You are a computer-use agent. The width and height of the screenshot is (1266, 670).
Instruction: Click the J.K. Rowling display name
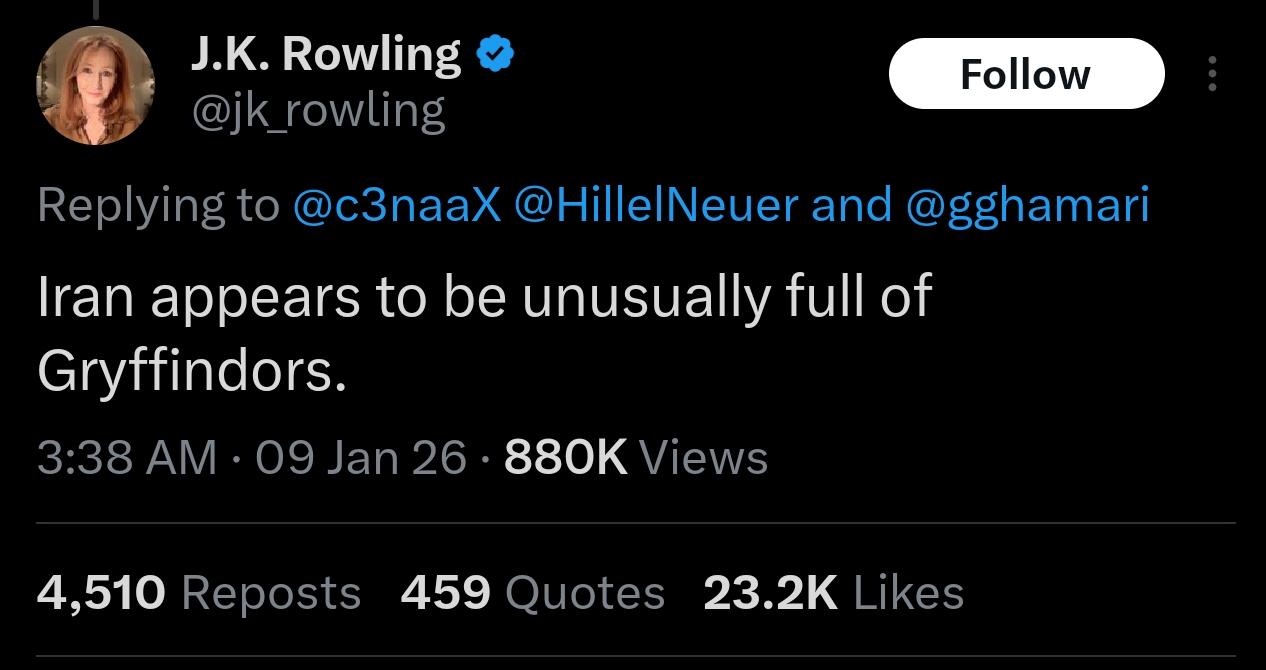click(x=326, y=55)
